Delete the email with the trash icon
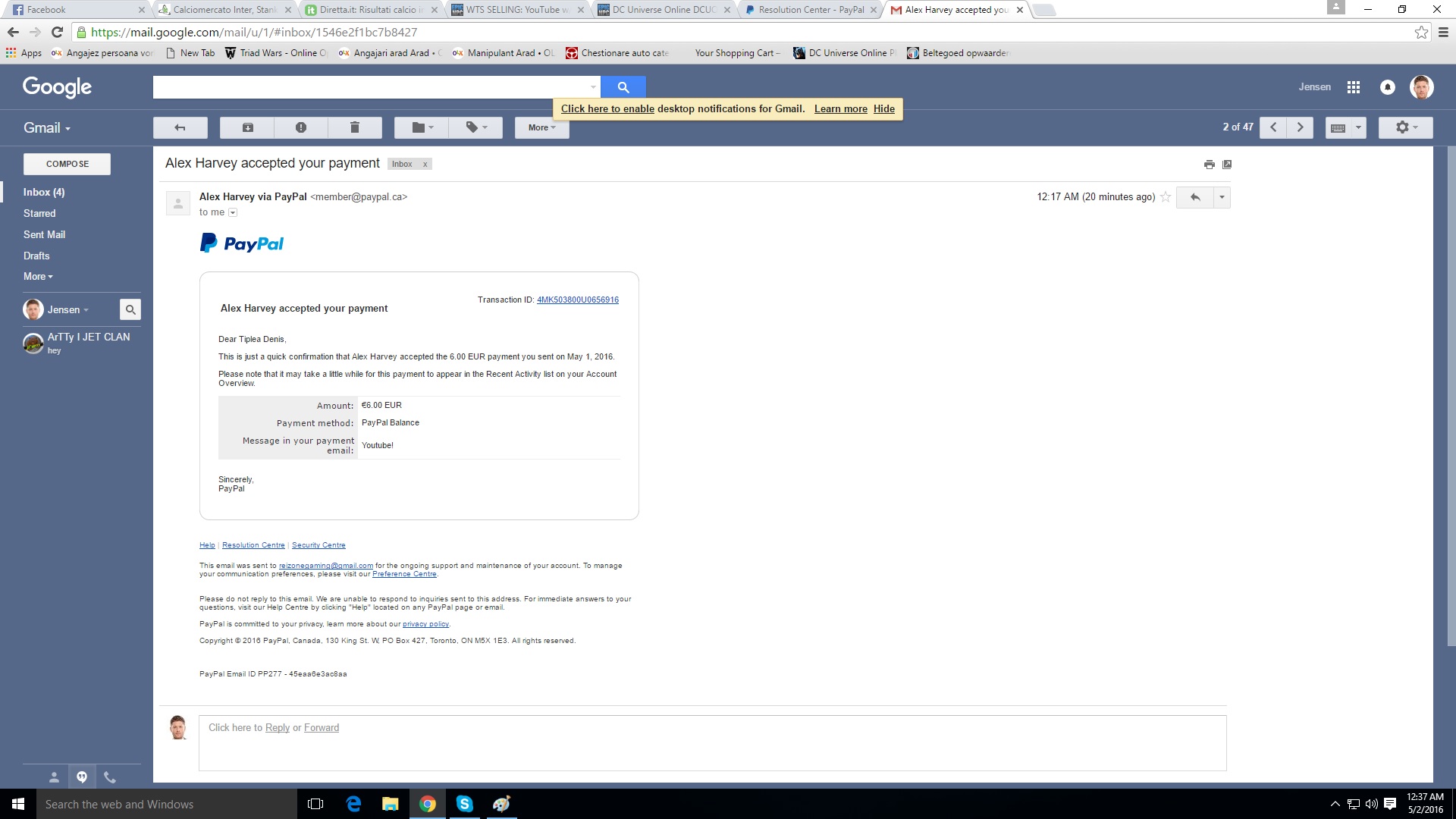 point(354,127)
